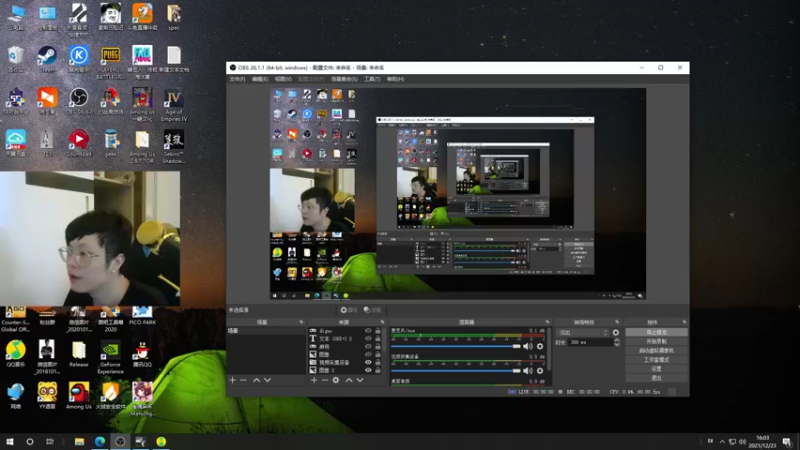Open the Kugou music K icon
The height and width of the screenshot is (450, 800).
pos(79,60)
